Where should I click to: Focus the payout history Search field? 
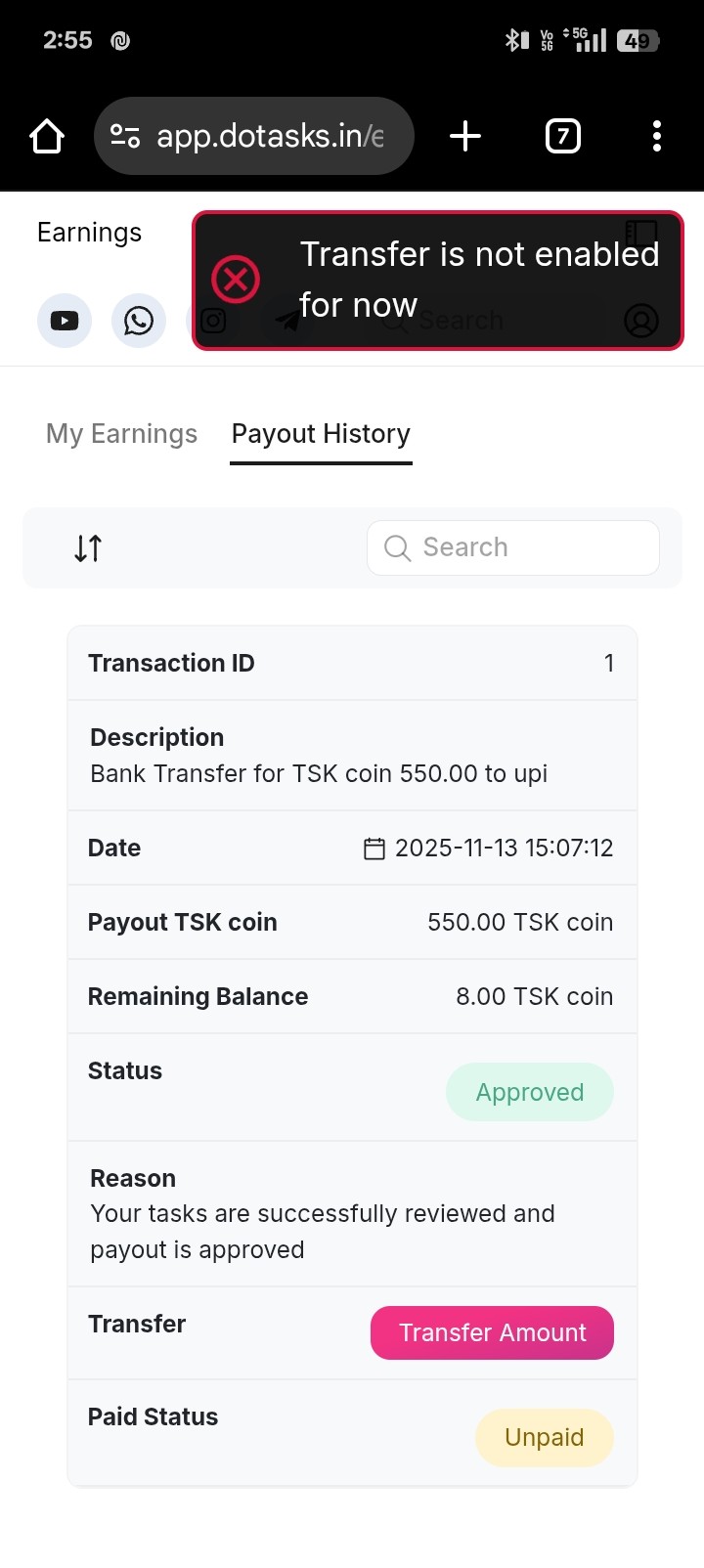click(x=528, y=547)
